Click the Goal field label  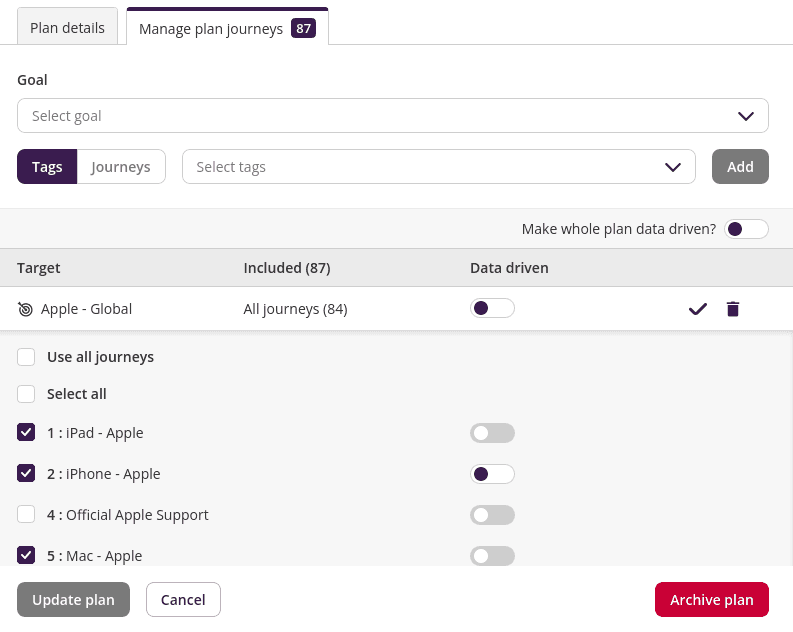tap(32, 80)
